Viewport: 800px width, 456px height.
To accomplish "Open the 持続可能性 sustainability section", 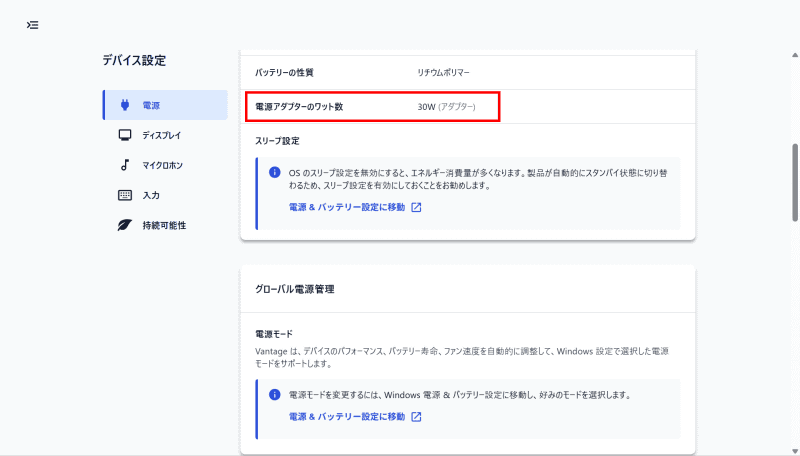I will (x=165, y=225).
